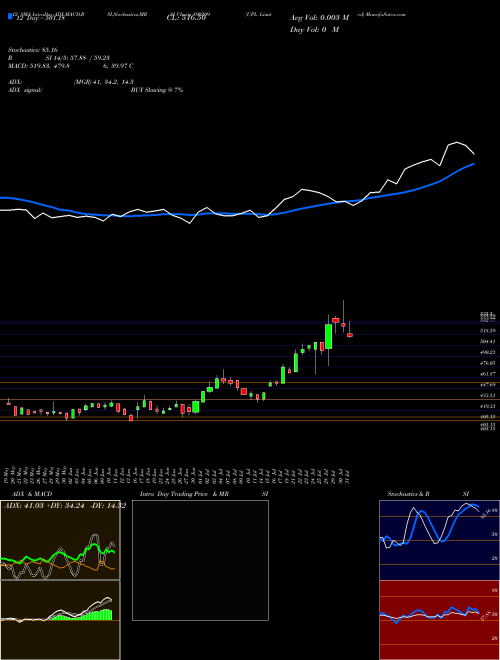Click the last red candlestick on the chart

coord(349,335)
